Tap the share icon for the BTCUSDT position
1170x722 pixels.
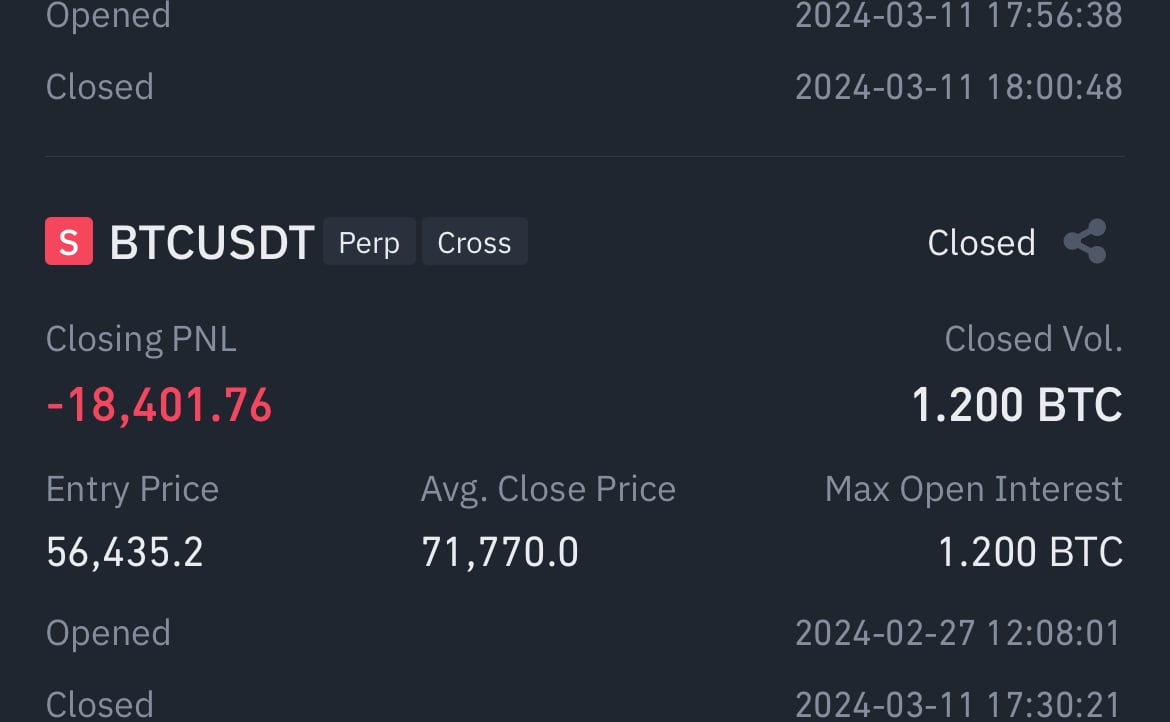1084,242
